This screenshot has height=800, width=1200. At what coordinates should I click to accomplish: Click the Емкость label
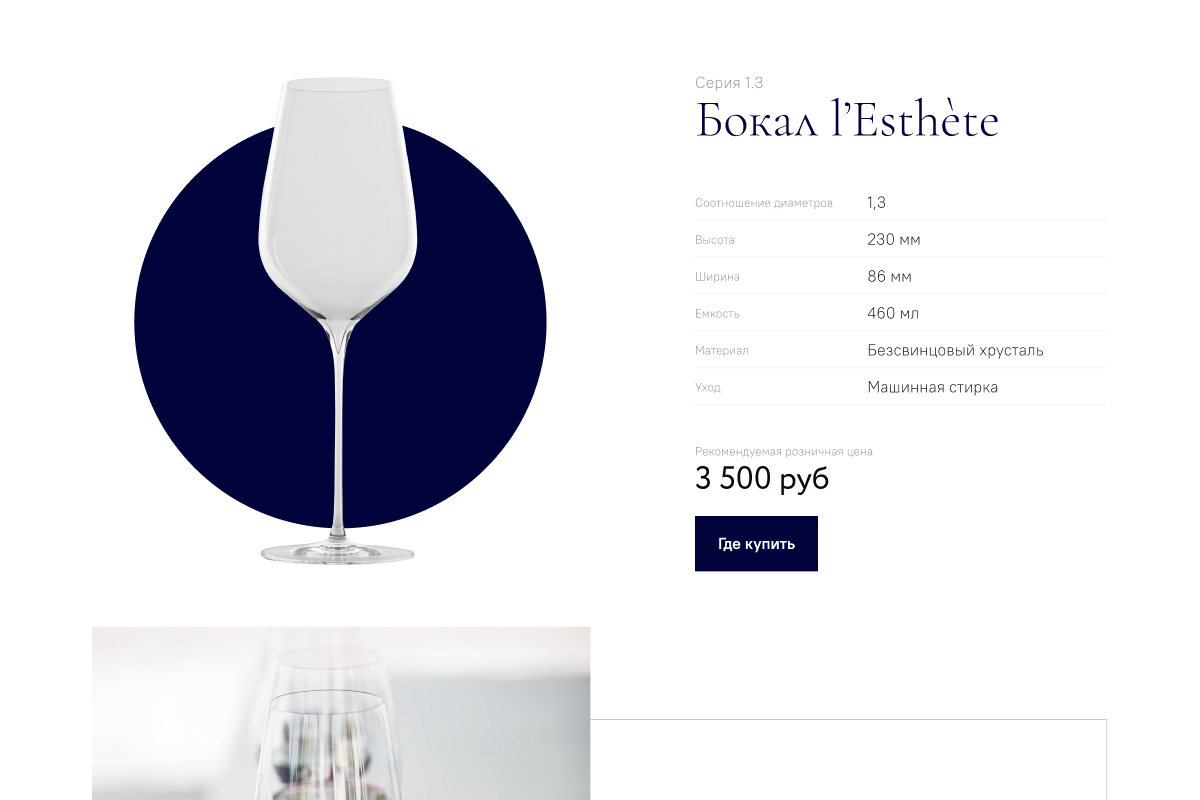tap(717, 314)
